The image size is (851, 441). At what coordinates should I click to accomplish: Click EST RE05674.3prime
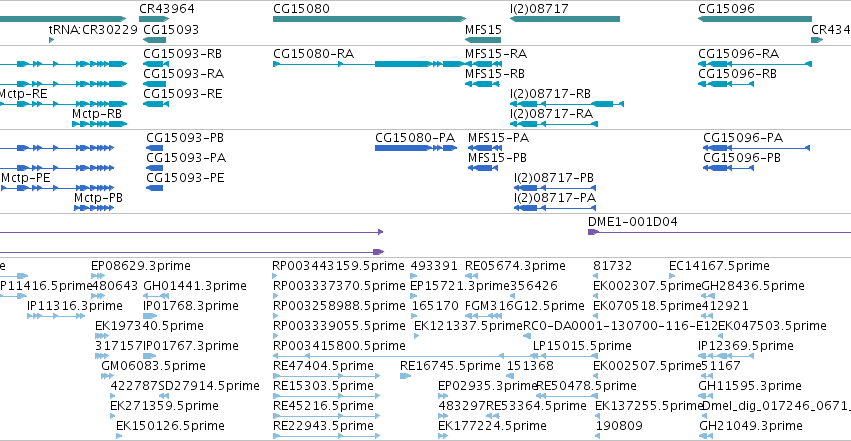coord(515,266)
